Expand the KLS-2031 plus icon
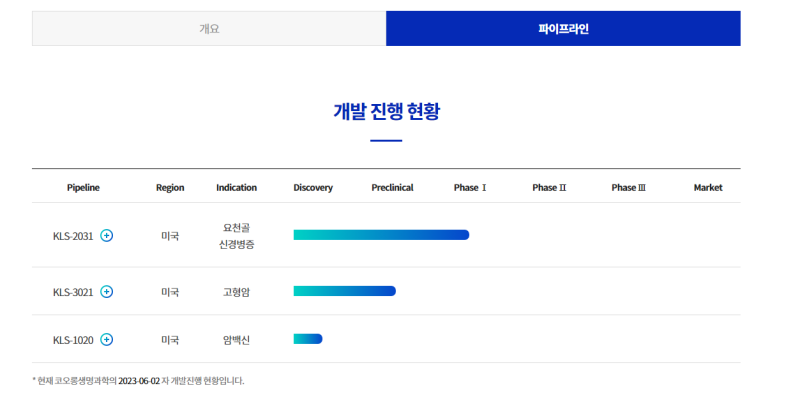 [107, 236]
